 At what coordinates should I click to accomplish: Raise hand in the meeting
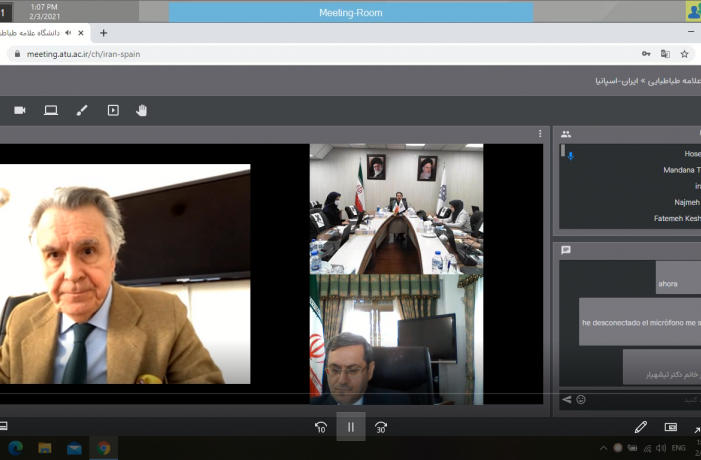141,110
